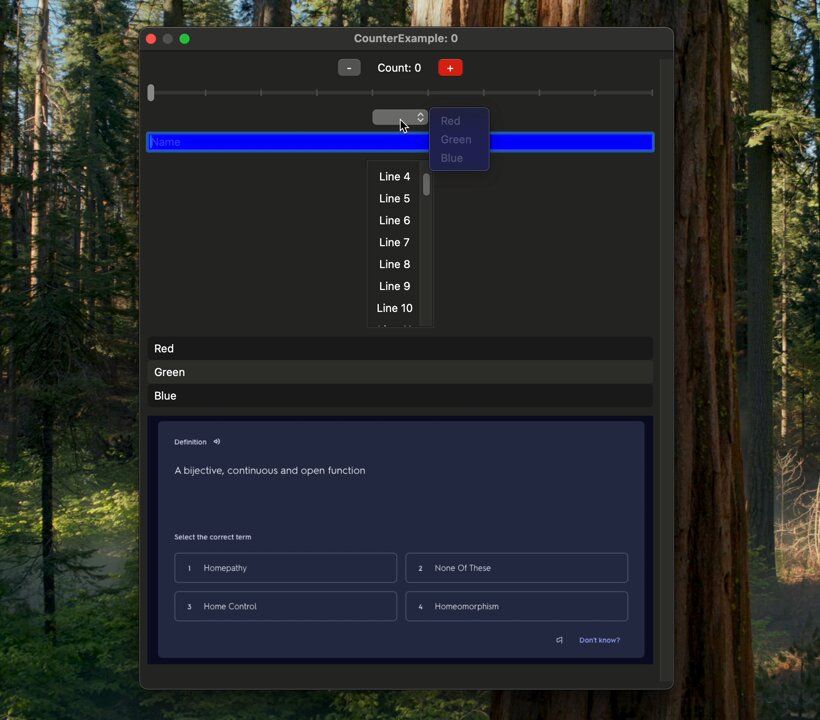Select the Green row in the table
This screenshot has width=820, height=720.
pyautogui.click(x=400, y=372)
